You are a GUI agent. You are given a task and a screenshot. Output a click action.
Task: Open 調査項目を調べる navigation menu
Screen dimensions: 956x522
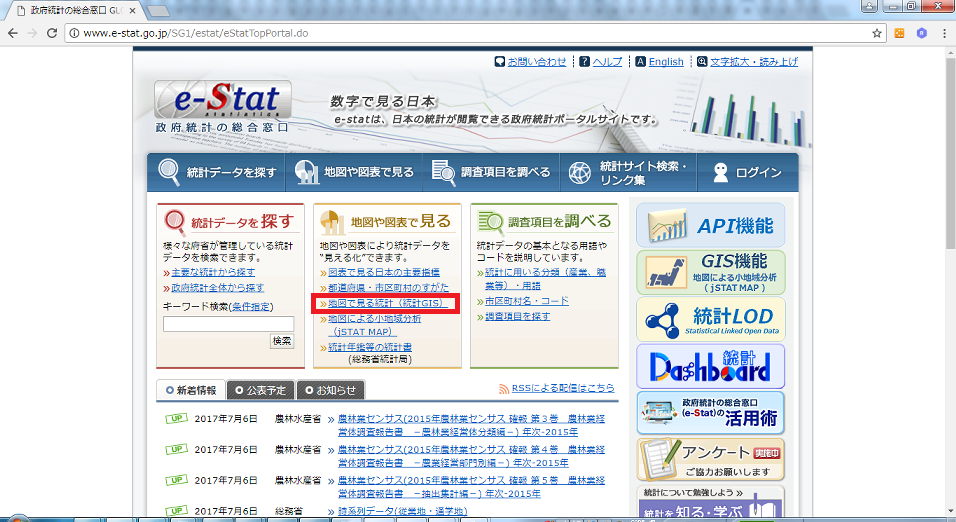(x=491, y=172)
